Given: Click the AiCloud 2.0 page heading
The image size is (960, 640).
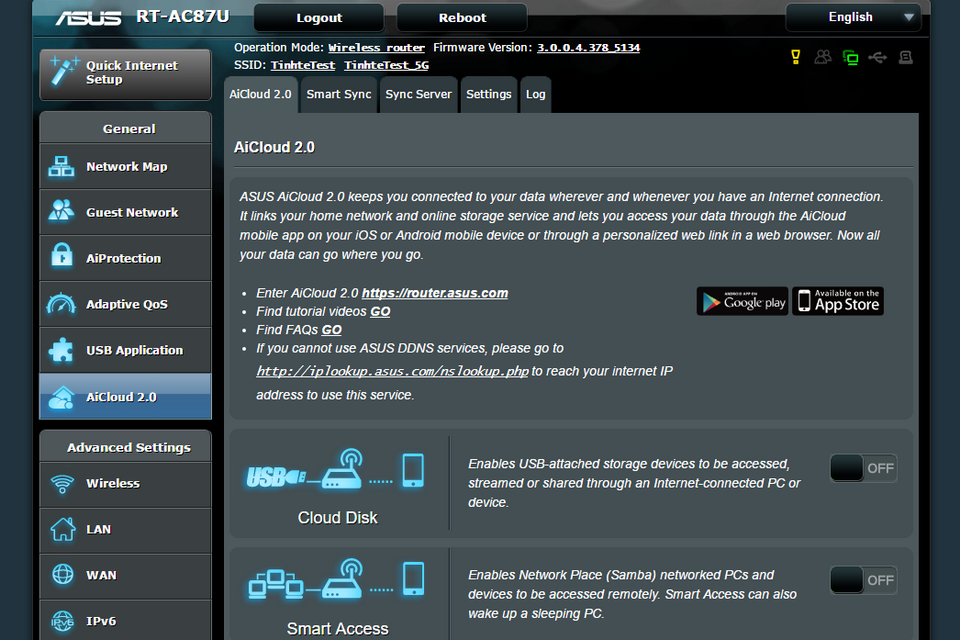Looking at the screenshot, I should point(274,148).
